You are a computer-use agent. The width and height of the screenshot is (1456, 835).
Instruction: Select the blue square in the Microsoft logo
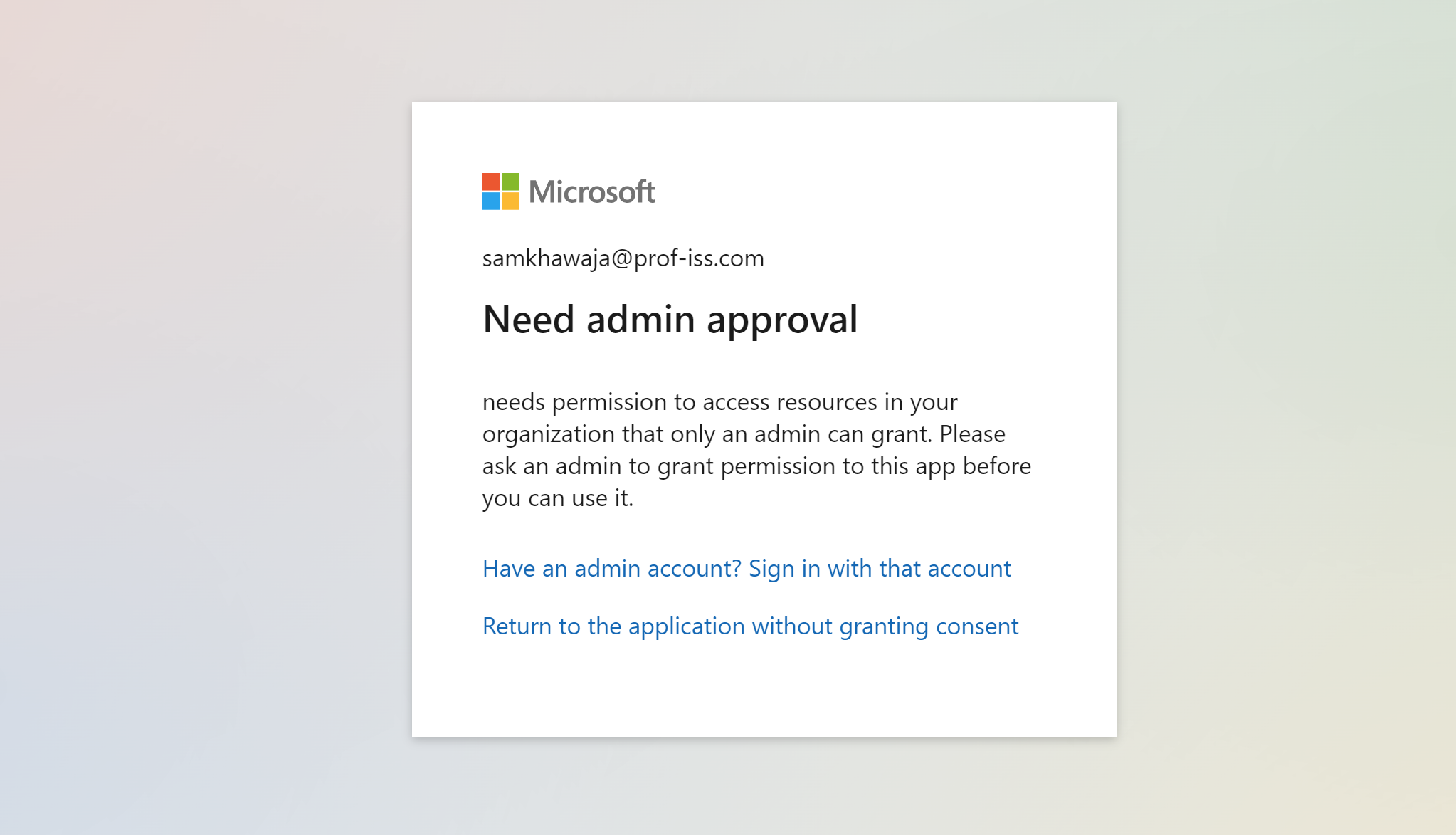pos(491,201)
